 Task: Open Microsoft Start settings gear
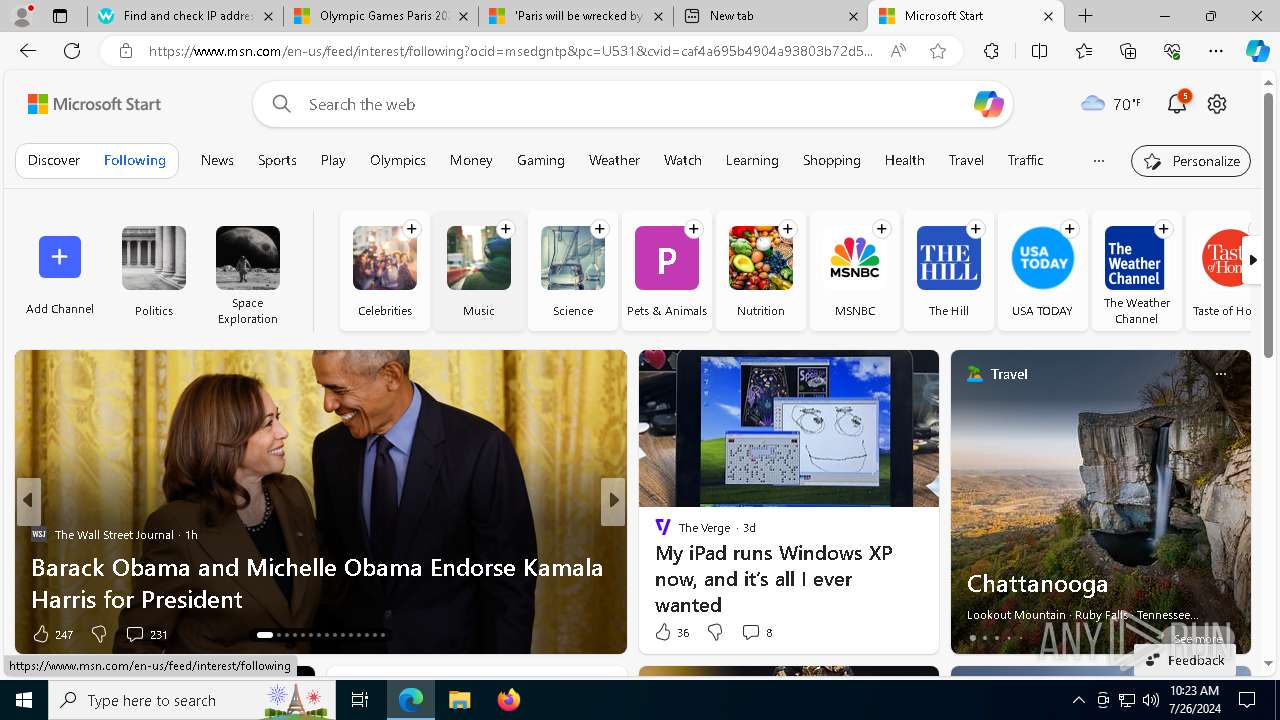[x=1217, y=104]
